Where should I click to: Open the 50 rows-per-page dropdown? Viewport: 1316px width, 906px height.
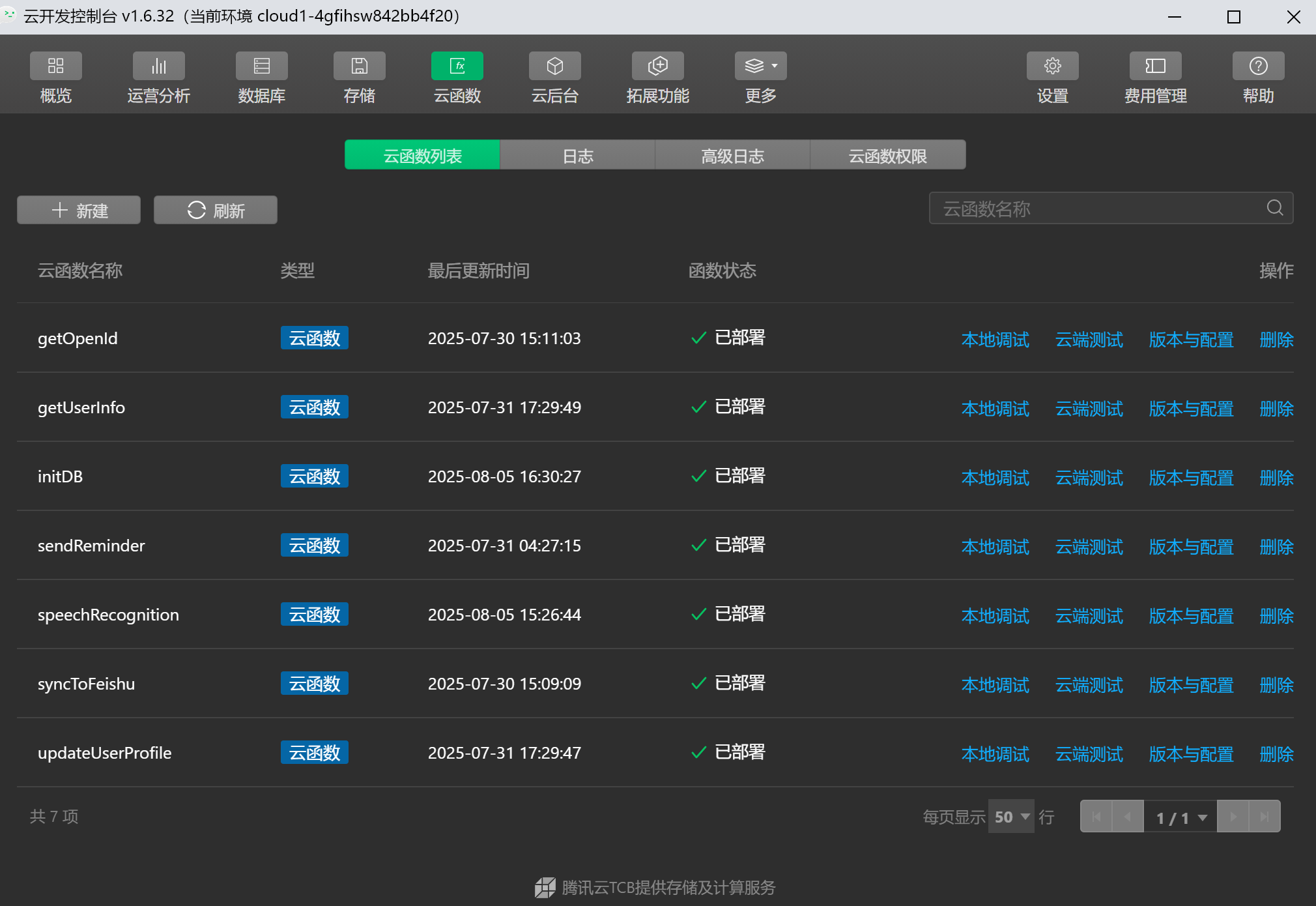pyautogui.click(x=1011, y=817)
